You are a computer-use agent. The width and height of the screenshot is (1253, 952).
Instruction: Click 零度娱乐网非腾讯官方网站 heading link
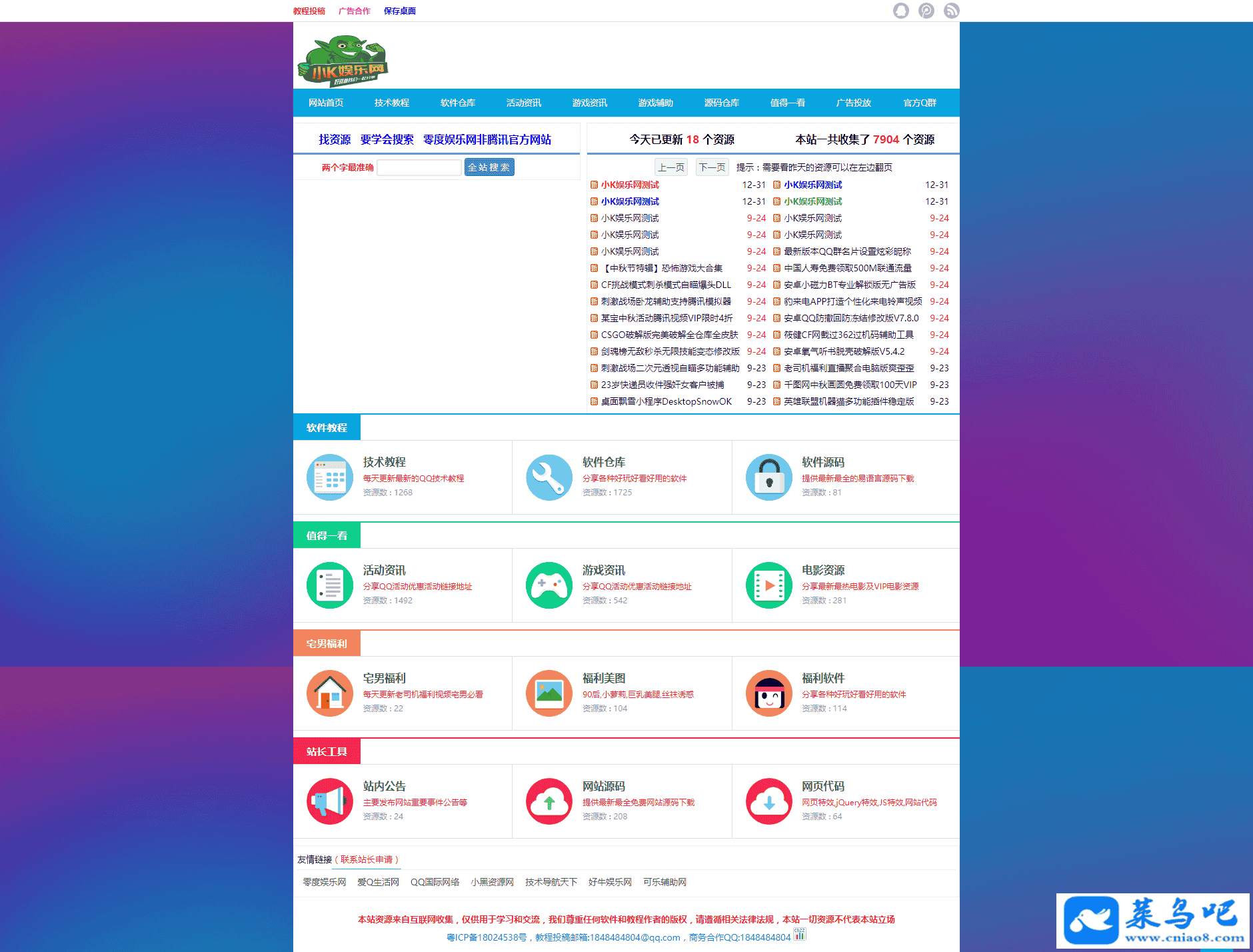coord(487,139)
